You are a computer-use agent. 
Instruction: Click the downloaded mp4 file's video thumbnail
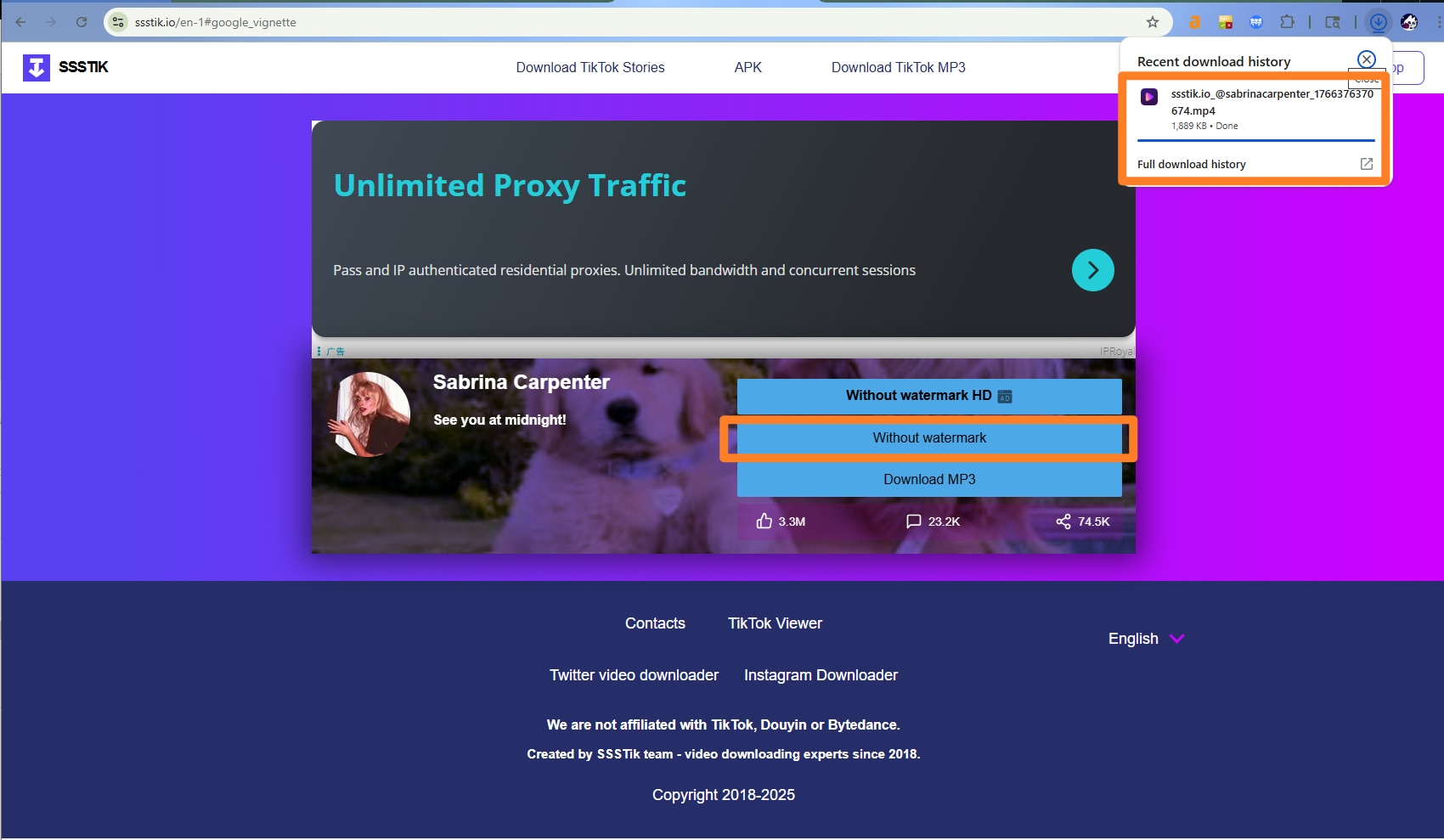pos(1148,96)
